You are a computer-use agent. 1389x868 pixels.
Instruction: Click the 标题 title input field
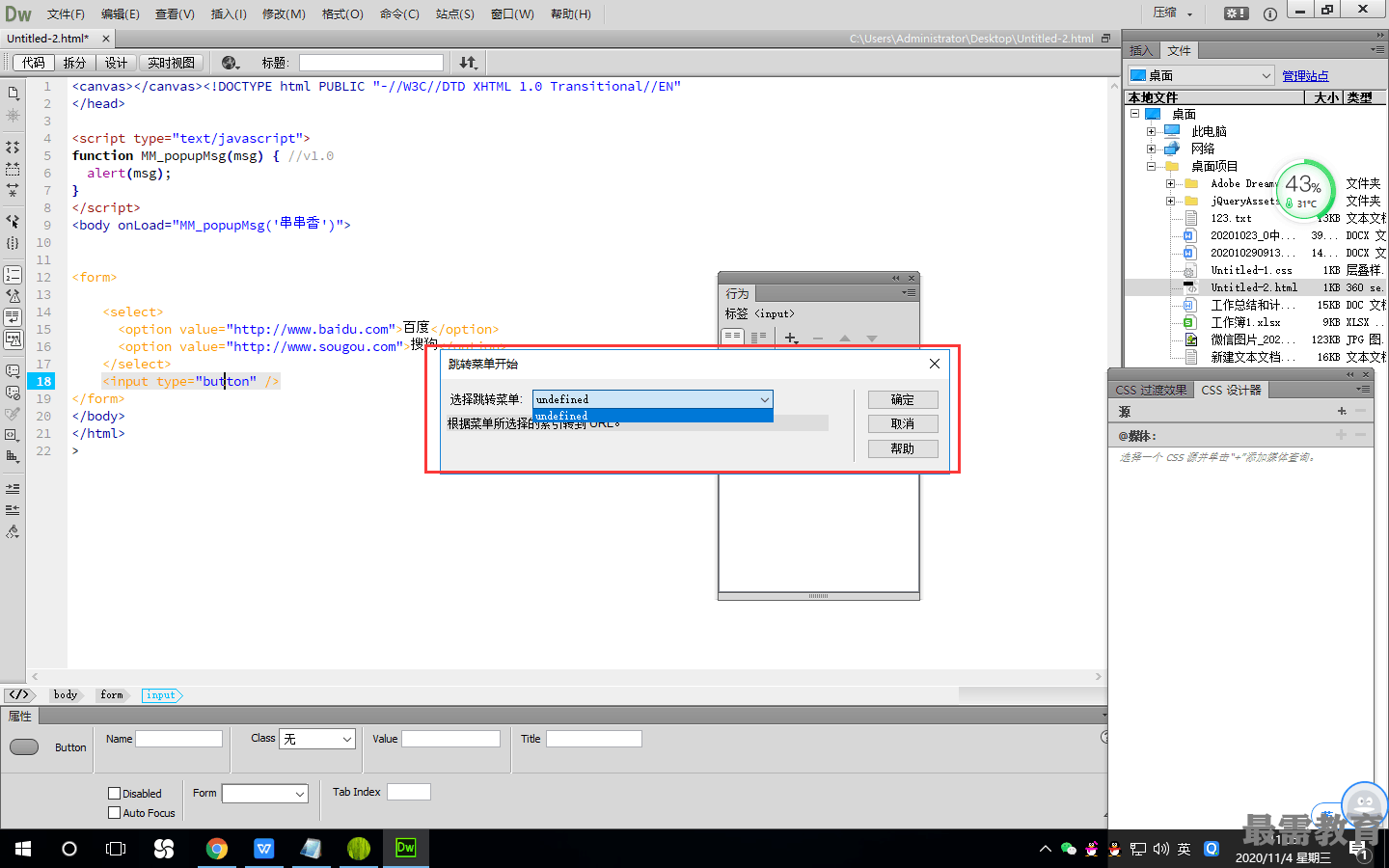click(371, 63)
